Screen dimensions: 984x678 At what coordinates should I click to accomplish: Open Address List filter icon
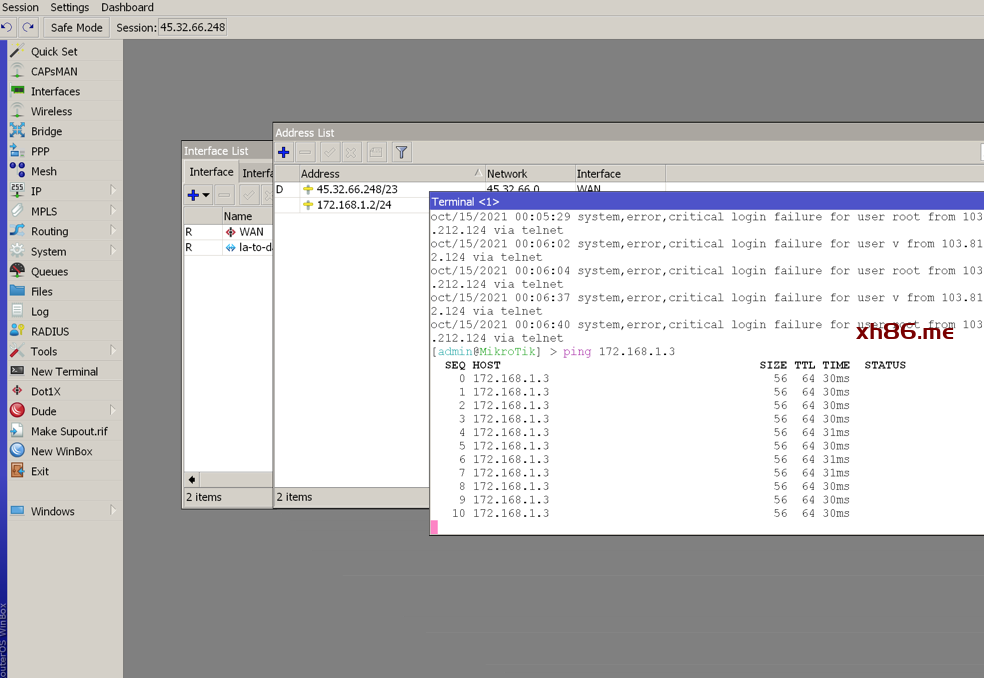(x=402, y=153)
